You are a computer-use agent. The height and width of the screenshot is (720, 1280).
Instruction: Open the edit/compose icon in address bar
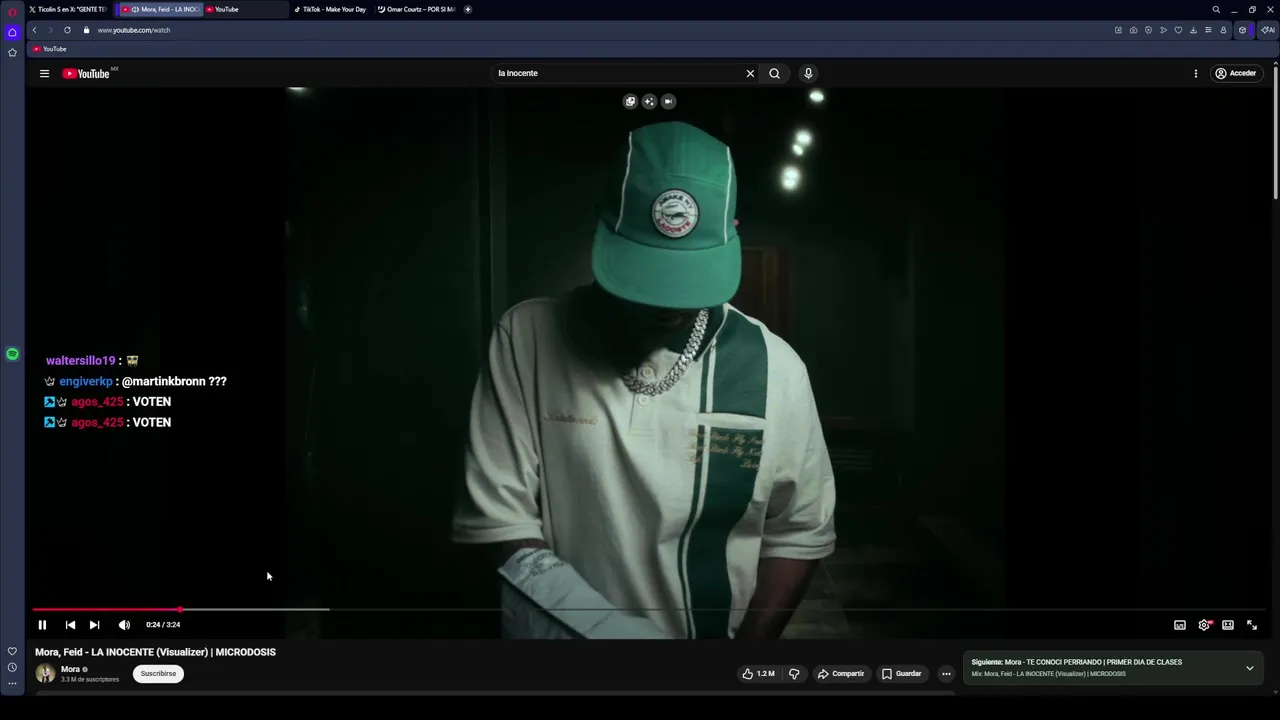coord(1118,30)
